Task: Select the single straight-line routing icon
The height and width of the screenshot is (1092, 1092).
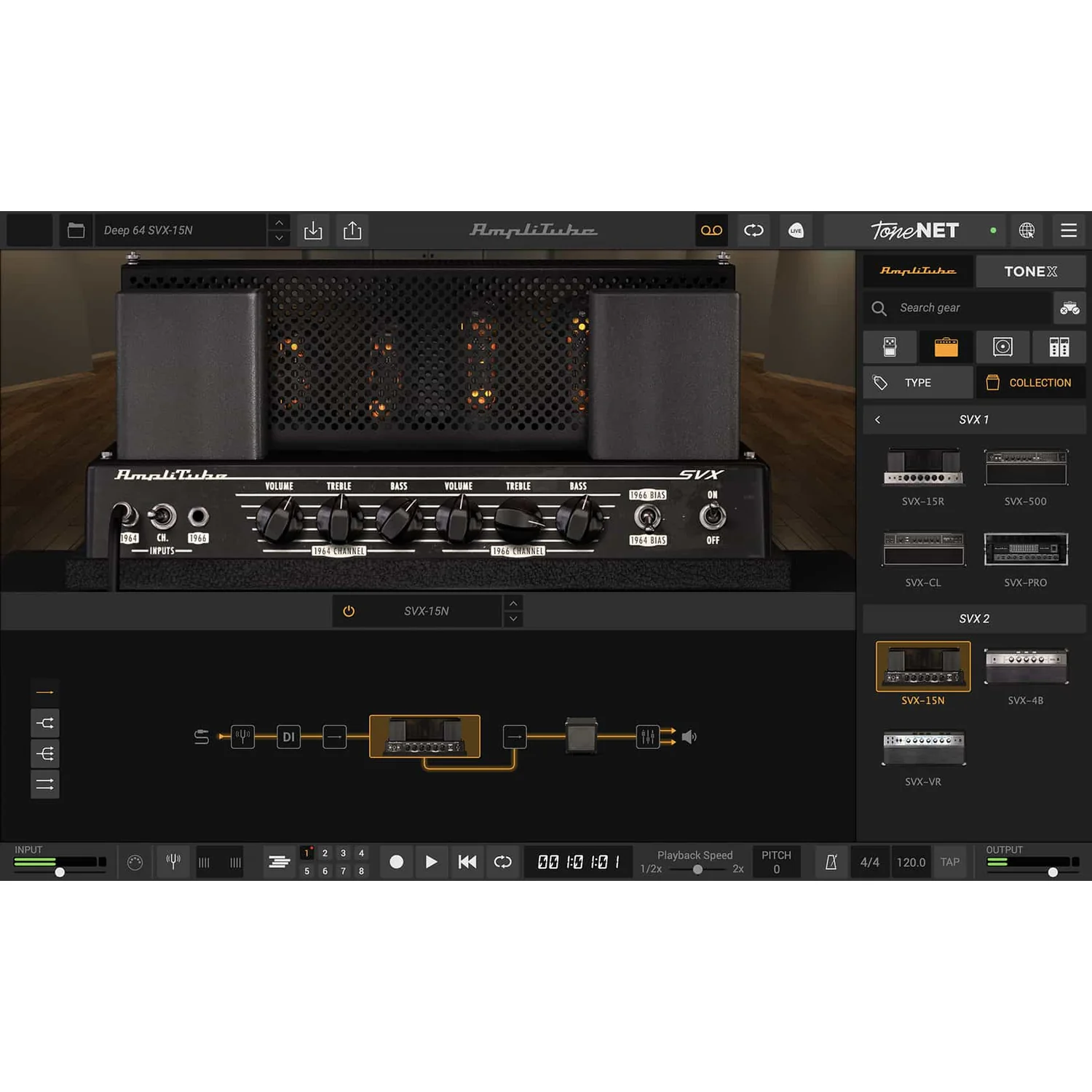Action: coord(45,692)
